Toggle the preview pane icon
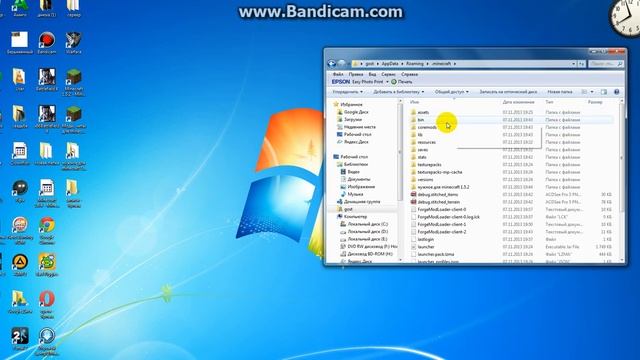This screenshot has height=360, width=640. coord(604,92)
